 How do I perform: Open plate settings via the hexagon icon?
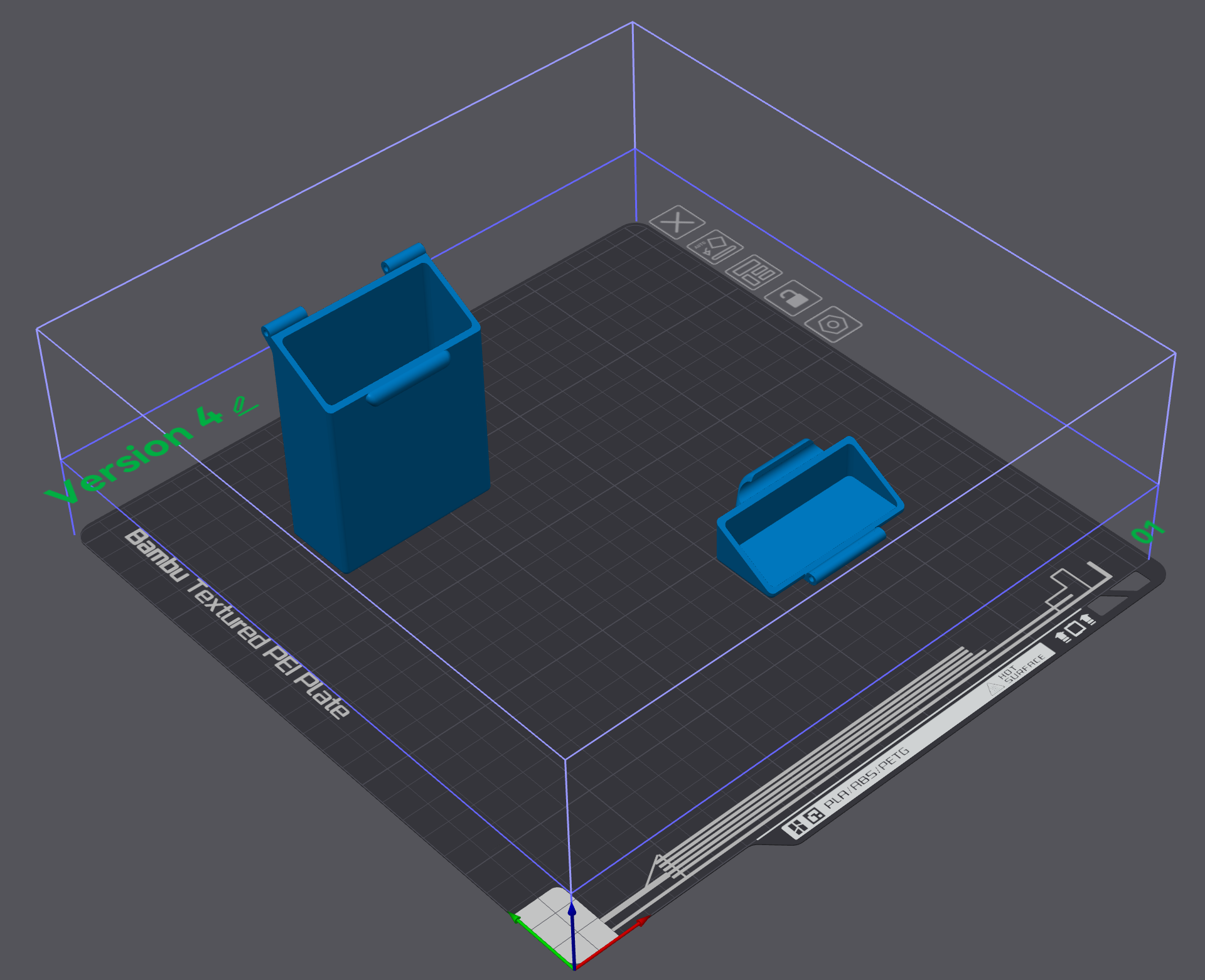(x=833, y=324)
